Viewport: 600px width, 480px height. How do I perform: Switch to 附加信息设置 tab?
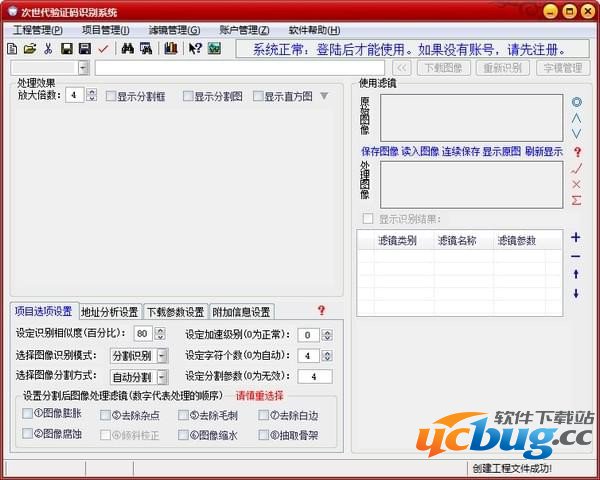(x=241, y=312)
